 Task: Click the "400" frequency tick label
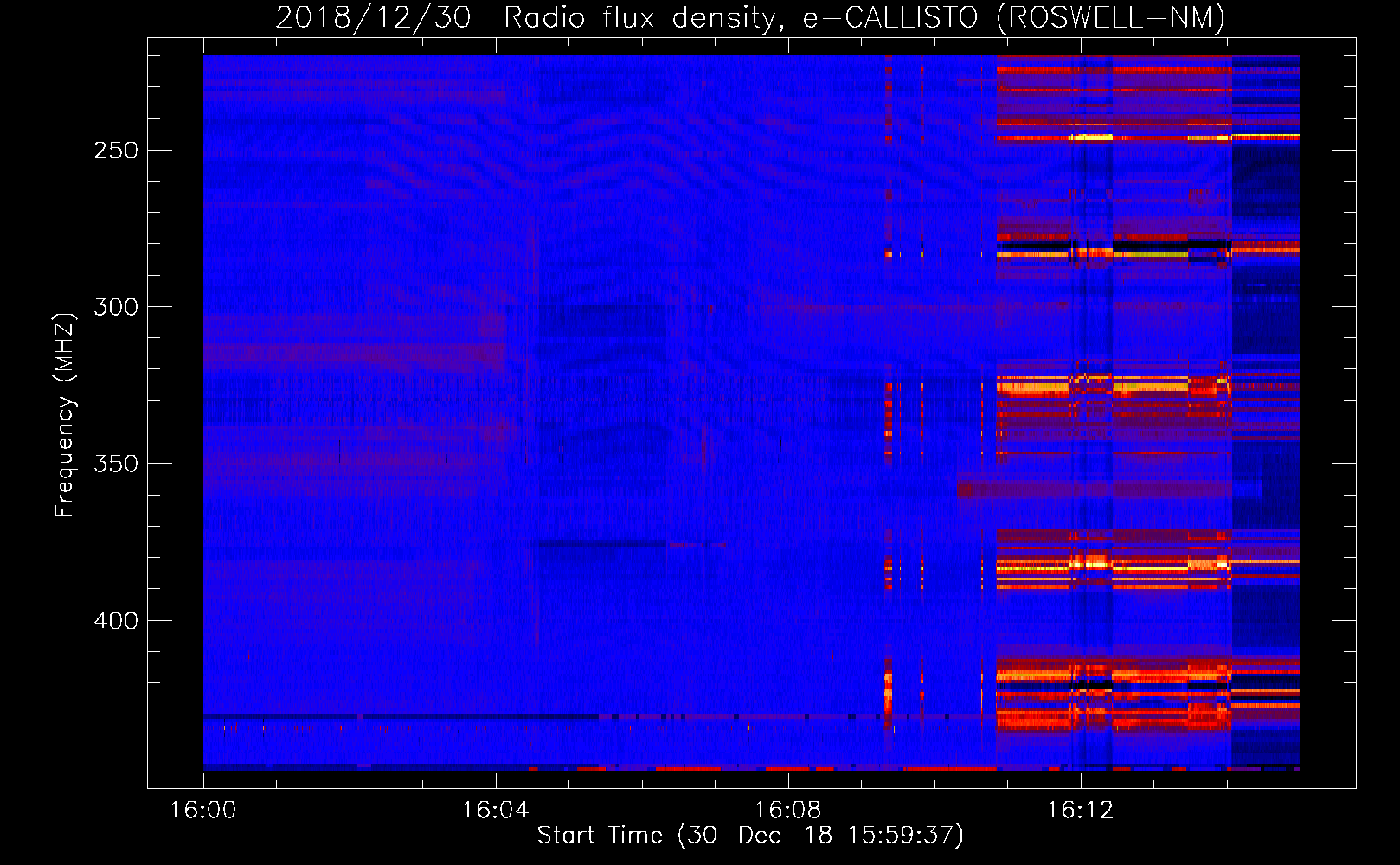[x=116, y=621]
